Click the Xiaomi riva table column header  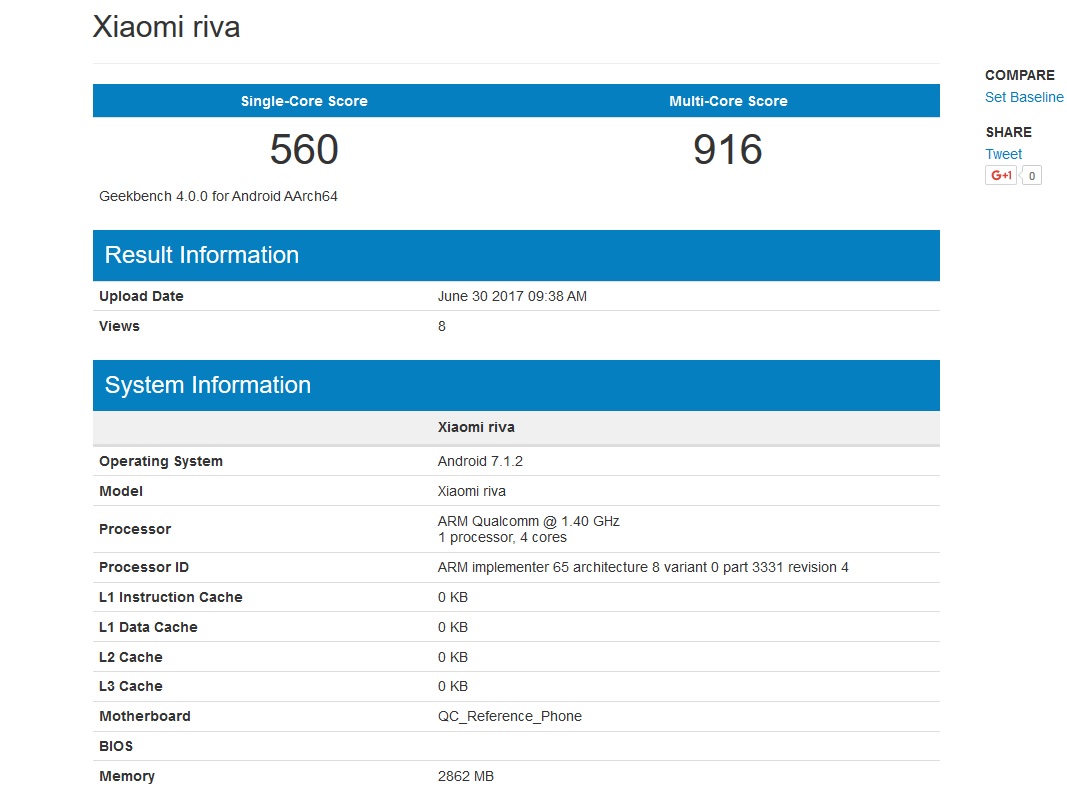tap(476, 427)
